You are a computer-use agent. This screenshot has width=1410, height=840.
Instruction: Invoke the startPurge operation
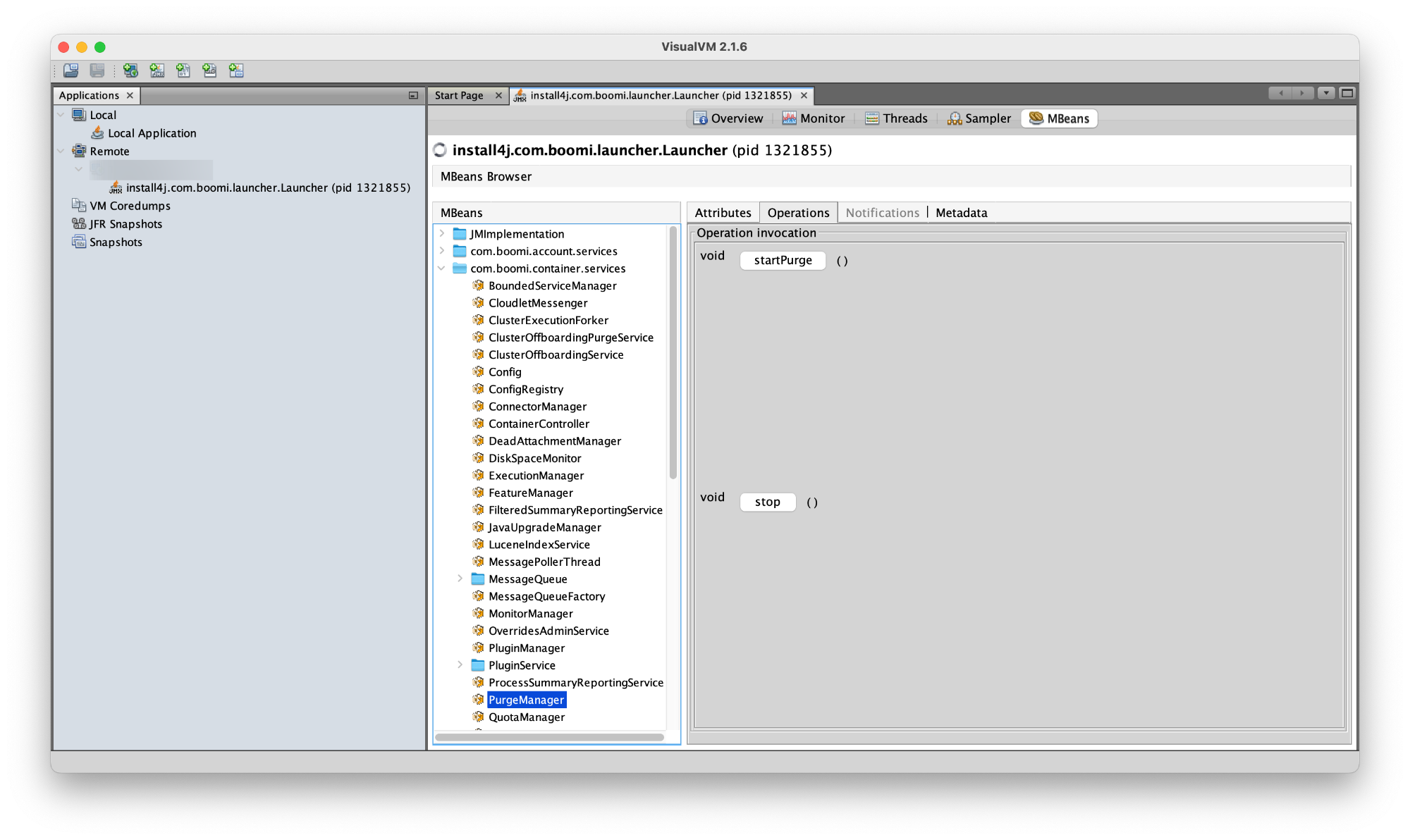(x=782, y=260)
